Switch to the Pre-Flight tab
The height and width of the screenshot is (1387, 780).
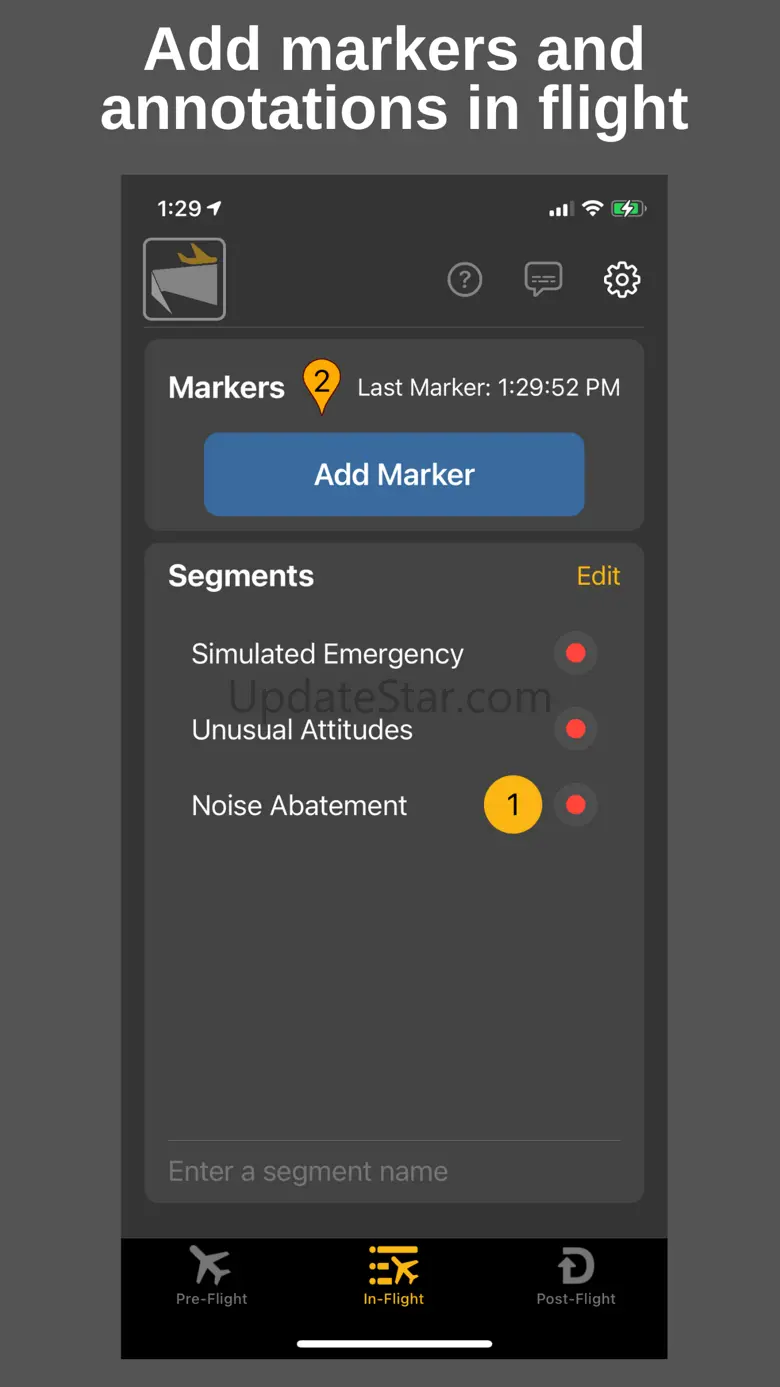click(211, 1277)
